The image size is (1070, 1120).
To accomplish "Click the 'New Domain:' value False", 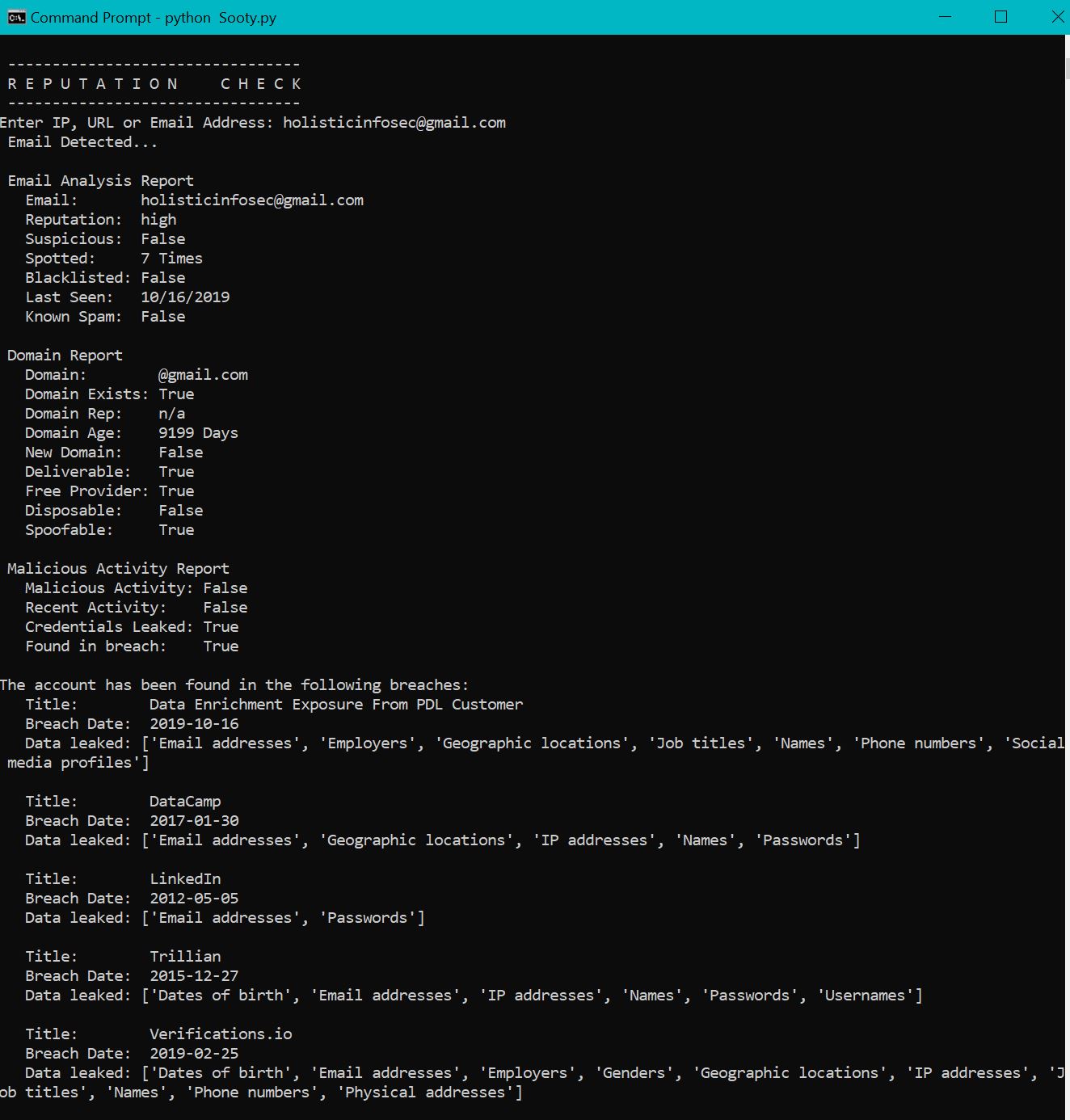I will (181, 453).
